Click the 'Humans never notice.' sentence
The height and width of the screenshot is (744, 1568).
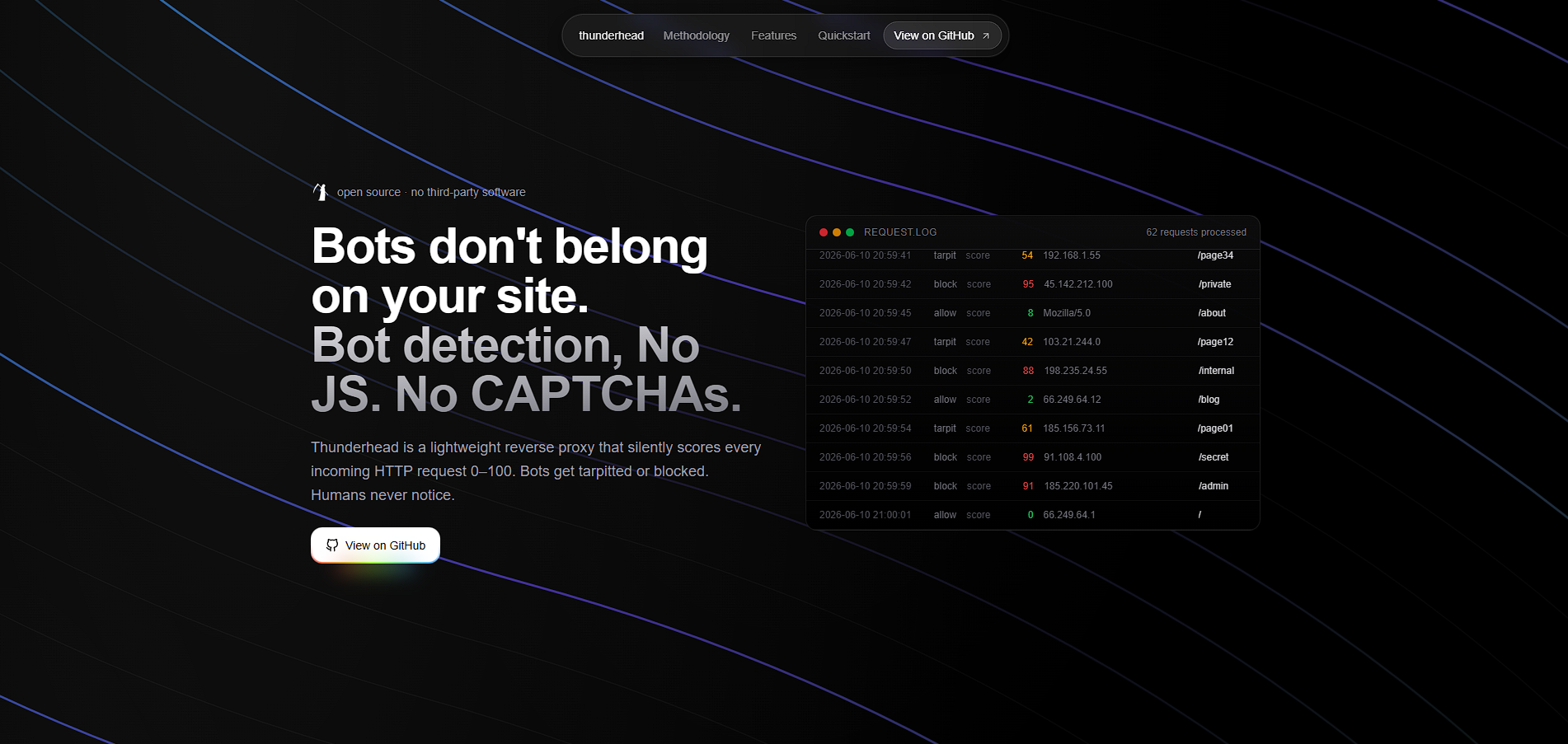pyautogui.click(x=383, y=495)
